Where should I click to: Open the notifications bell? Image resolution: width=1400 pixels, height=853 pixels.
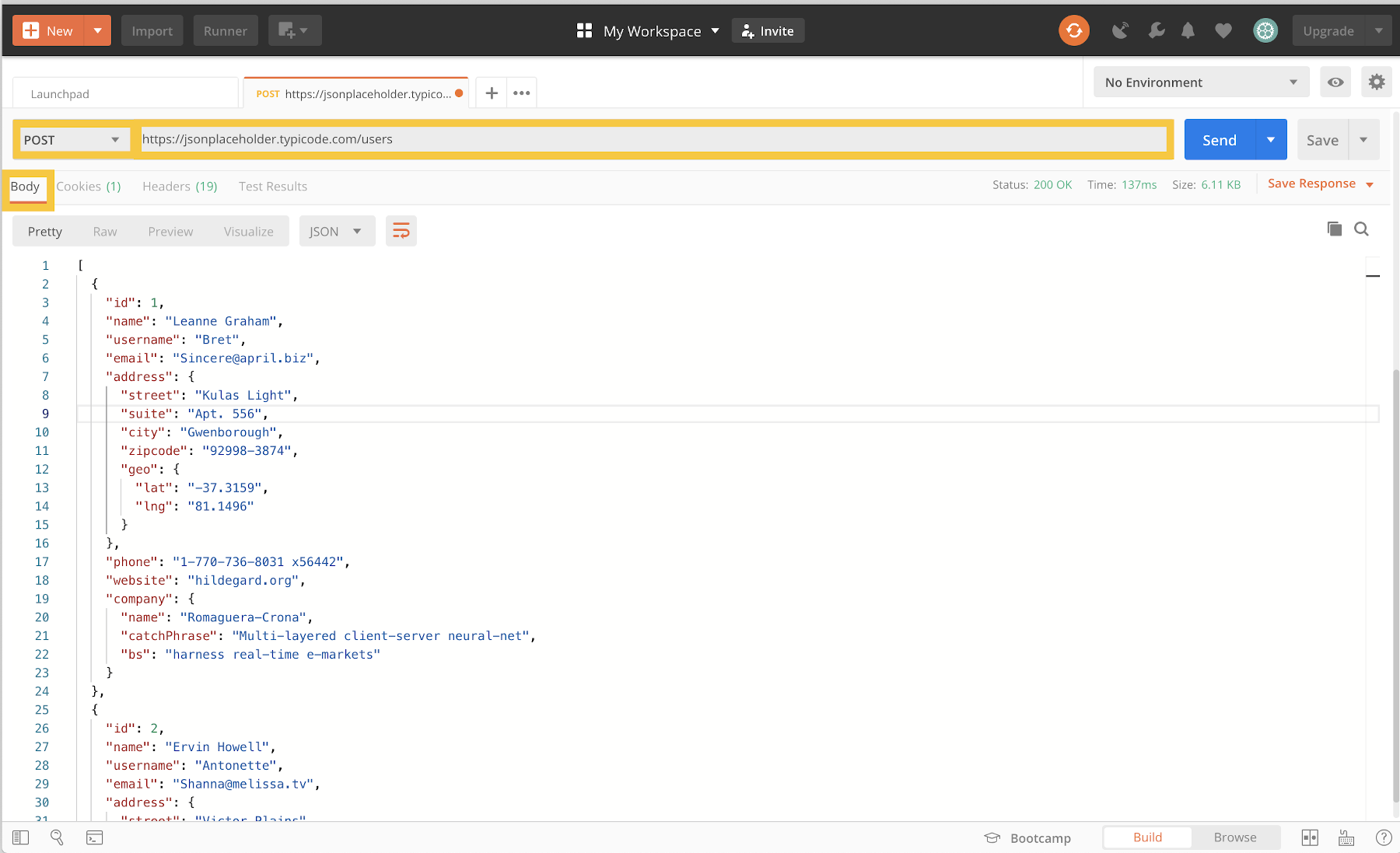tap(1188, 30)
